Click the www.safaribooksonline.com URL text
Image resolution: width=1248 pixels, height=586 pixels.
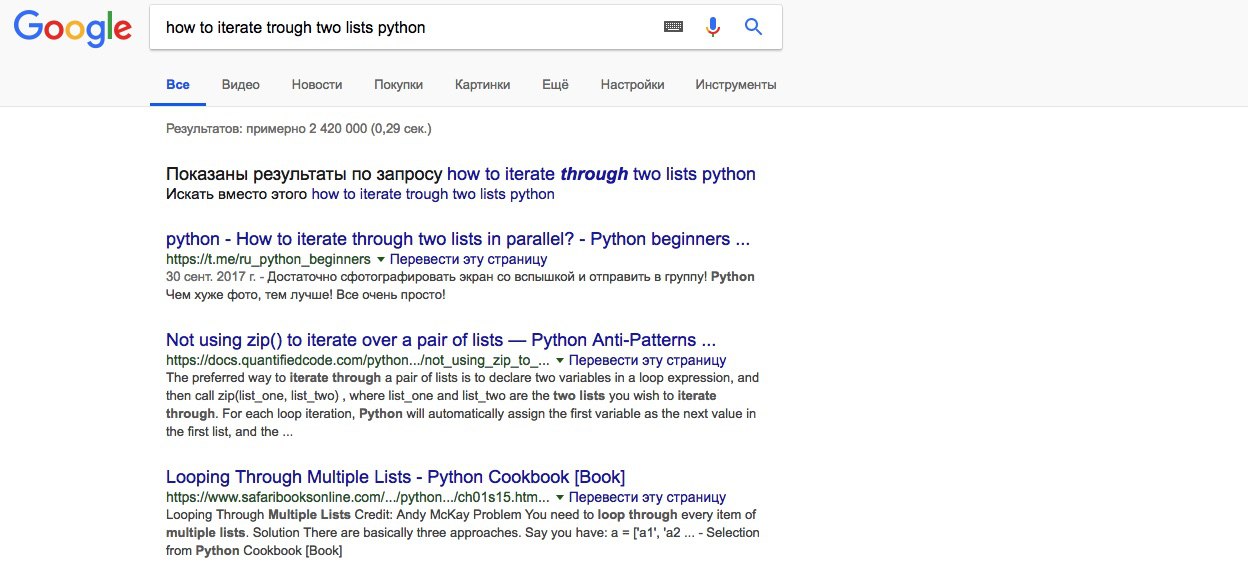click(x=358, y=497)
